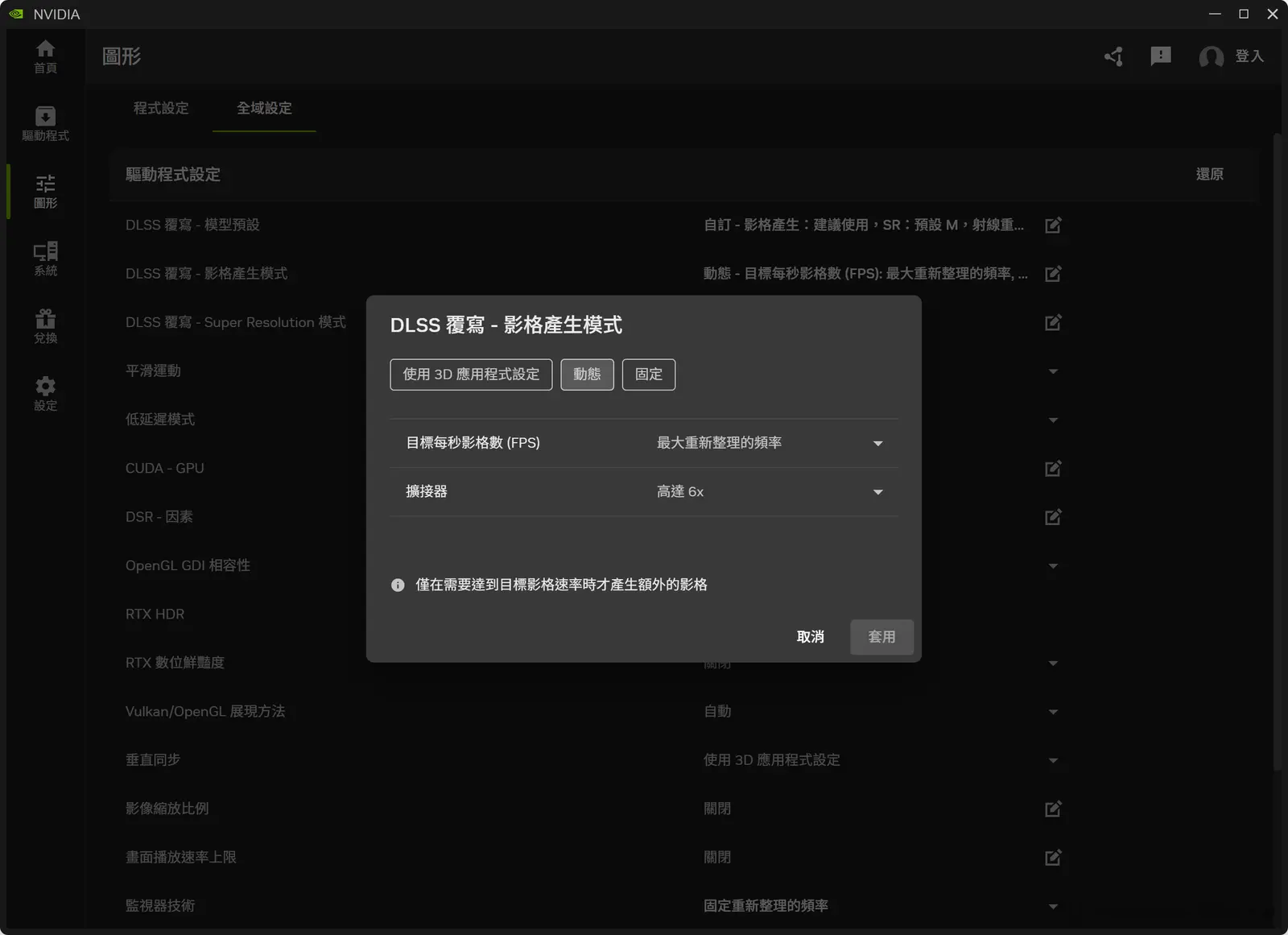The image size is (1288, 935).
Task: Close the NVIDIA app window
Action: point(1273,14)
